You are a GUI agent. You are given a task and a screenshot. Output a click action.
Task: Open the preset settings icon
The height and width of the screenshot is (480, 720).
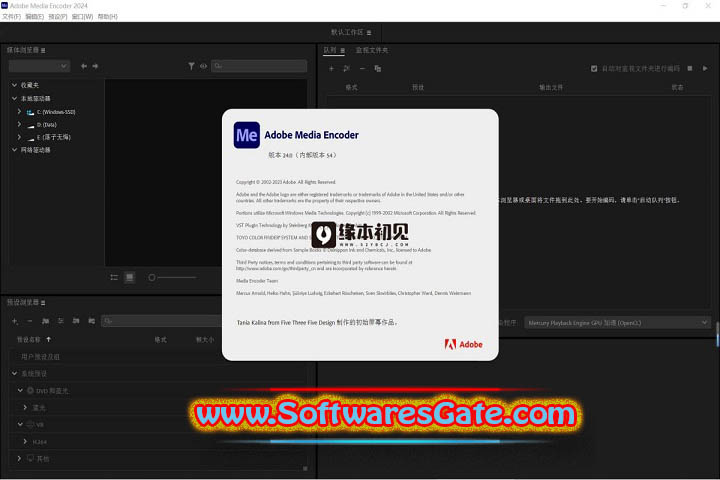(61, 321)
